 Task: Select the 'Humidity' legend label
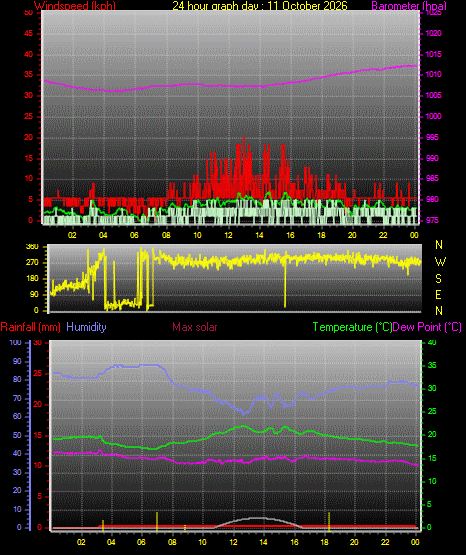[86, 327]
